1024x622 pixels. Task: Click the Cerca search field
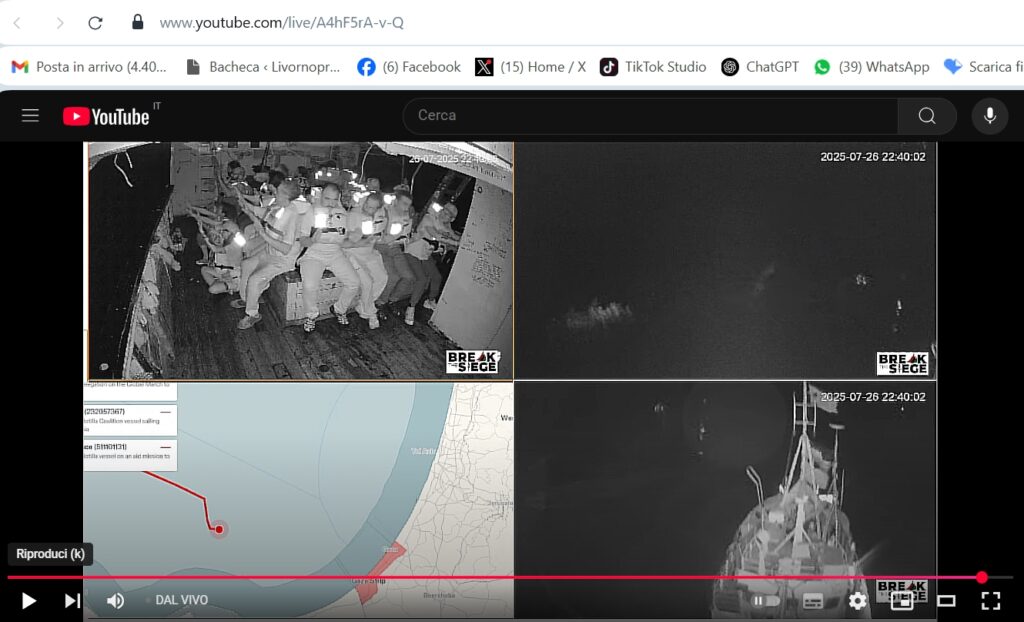click(650, 115)
